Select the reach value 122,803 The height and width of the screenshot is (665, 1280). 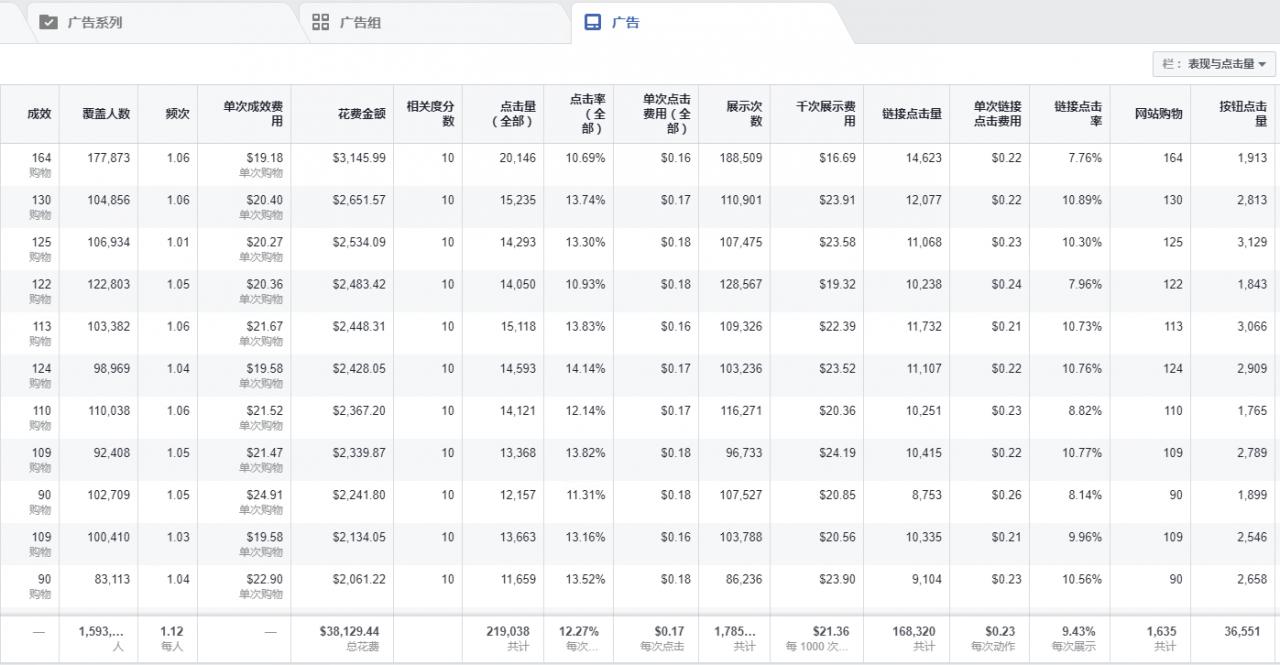tap(109, 284)
